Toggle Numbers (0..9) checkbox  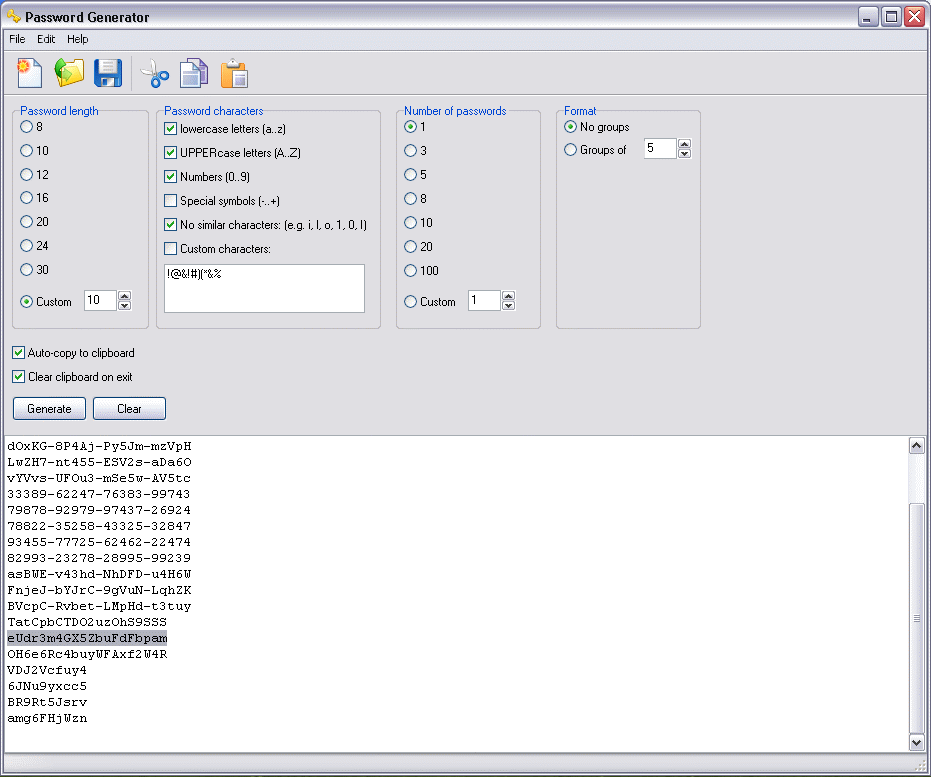coord(170,176)
